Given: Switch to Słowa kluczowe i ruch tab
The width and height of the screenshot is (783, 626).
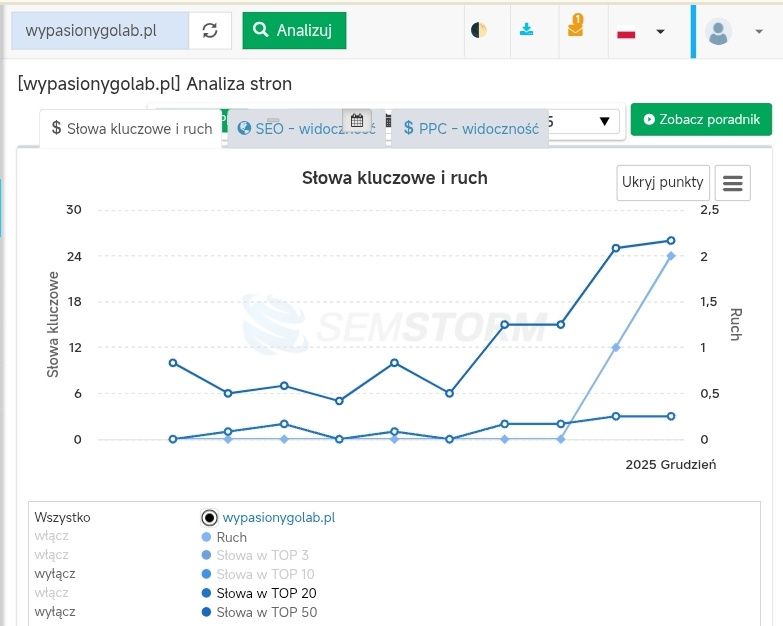Looking at the screenshot, I should pos(131,129).
